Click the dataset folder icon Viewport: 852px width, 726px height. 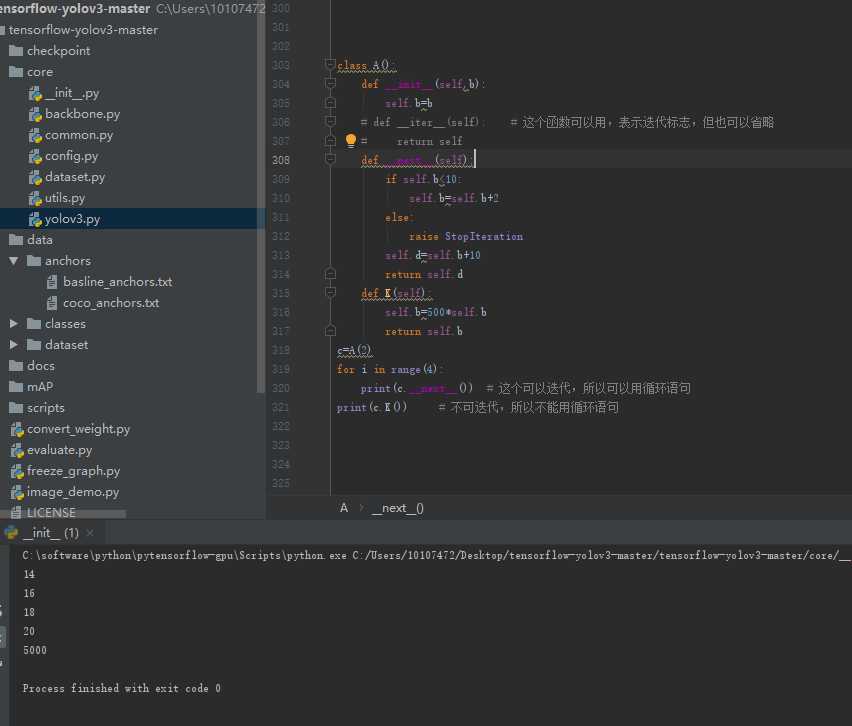[34, 345]
